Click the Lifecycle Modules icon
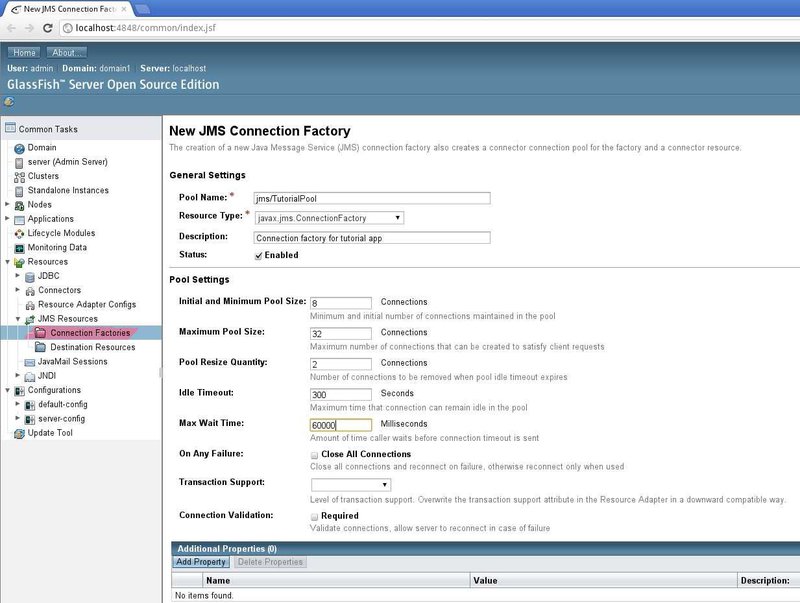 click(19, 234)
